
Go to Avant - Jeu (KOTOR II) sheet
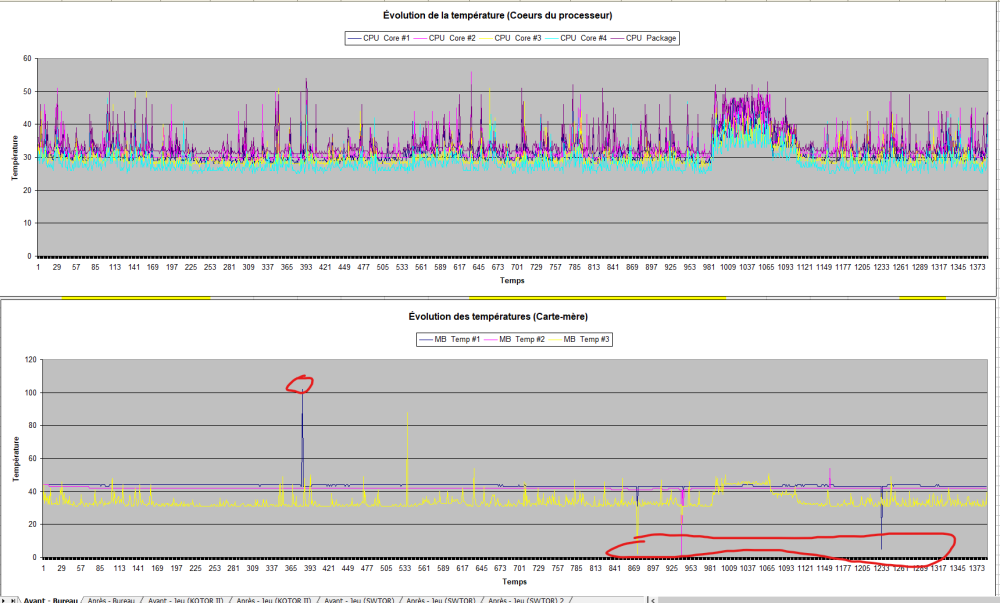pos(186,600)
